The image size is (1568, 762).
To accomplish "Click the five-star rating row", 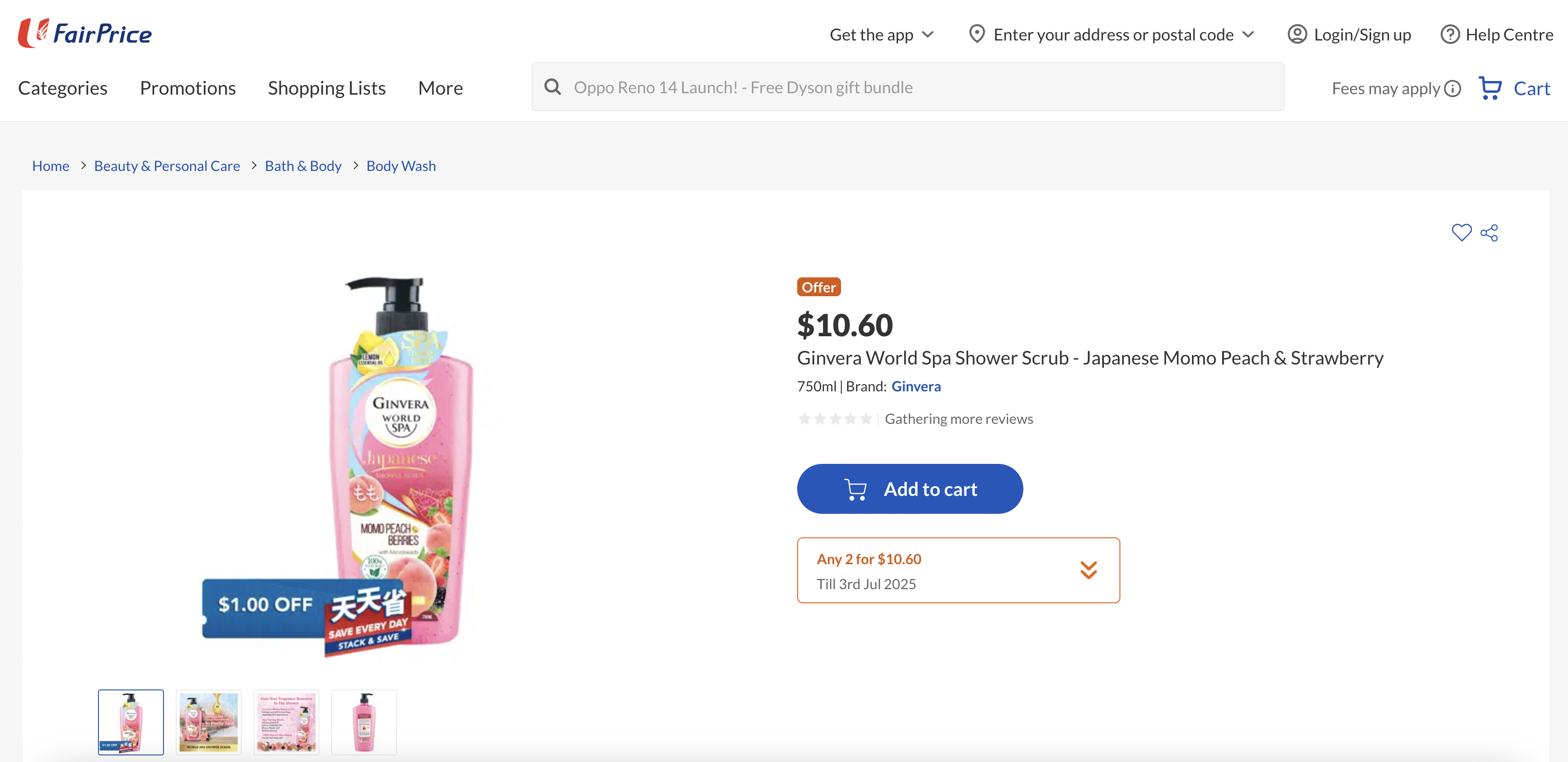I will click(x=835, y=419).
